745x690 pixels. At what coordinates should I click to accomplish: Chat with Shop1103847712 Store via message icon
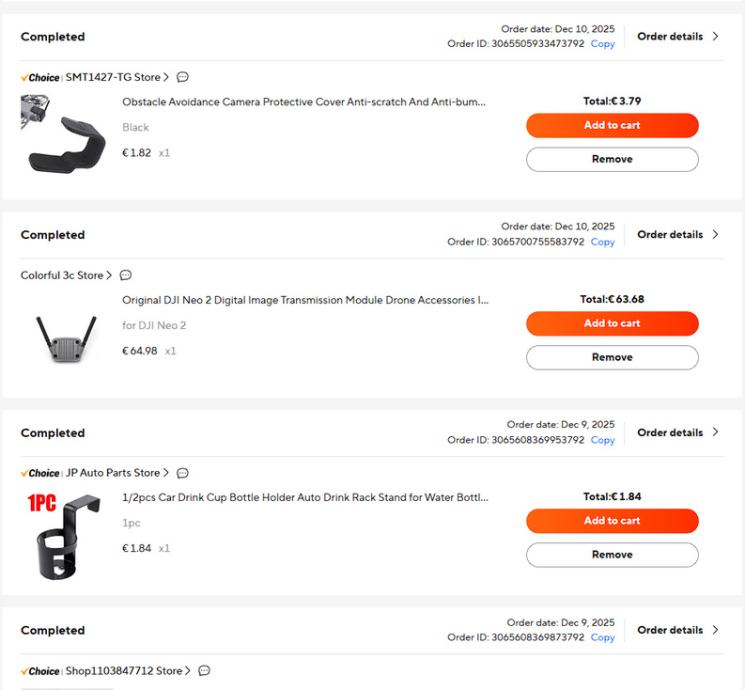[x=204, y=671]
